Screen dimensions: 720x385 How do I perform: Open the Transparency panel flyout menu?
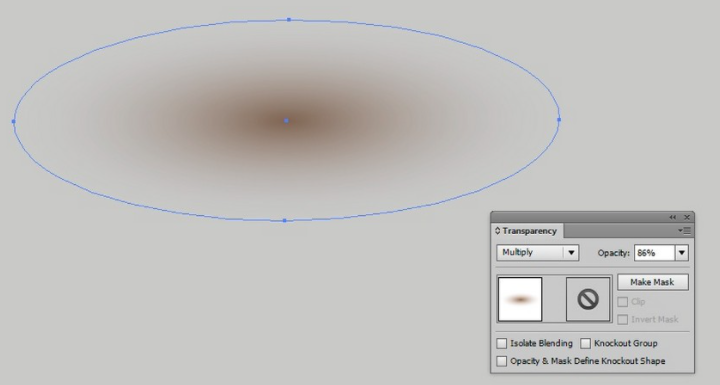click(685, 231)
